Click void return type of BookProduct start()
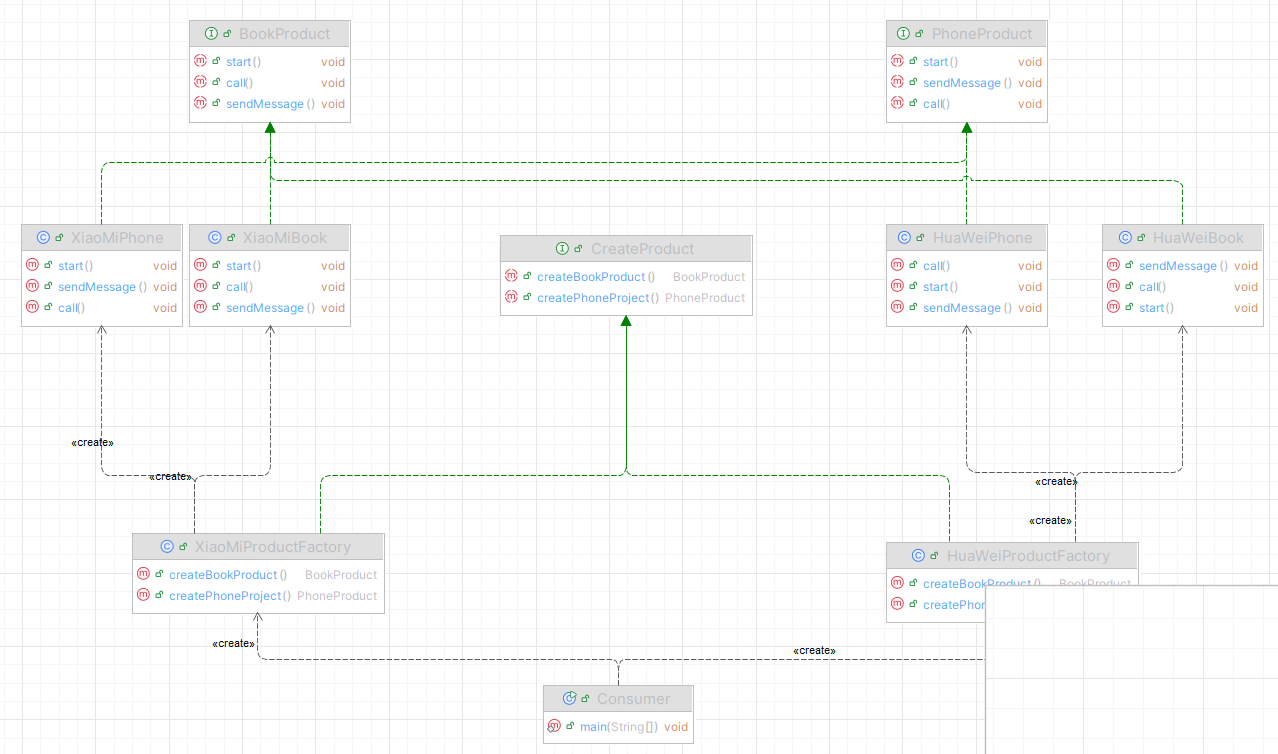This screenshot has width=1278, height=754. pyautogui.click(x=333, y=62)
